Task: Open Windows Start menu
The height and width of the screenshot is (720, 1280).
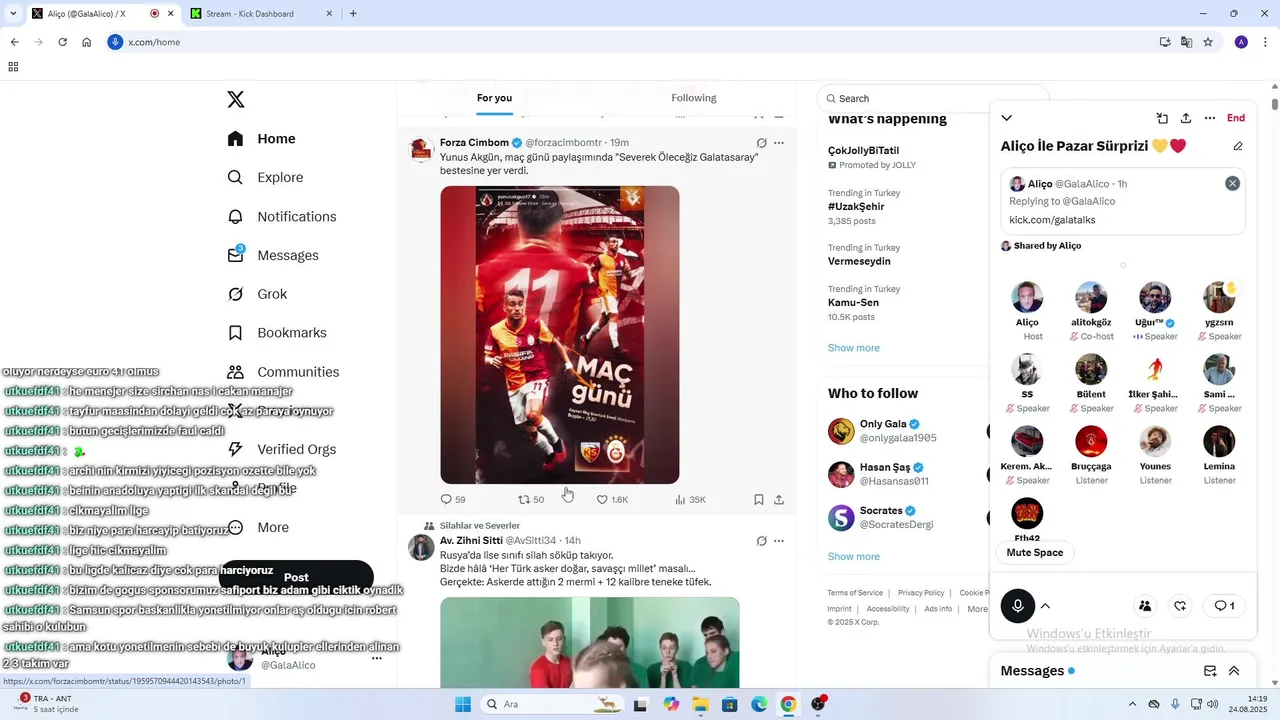Action: 463,704
